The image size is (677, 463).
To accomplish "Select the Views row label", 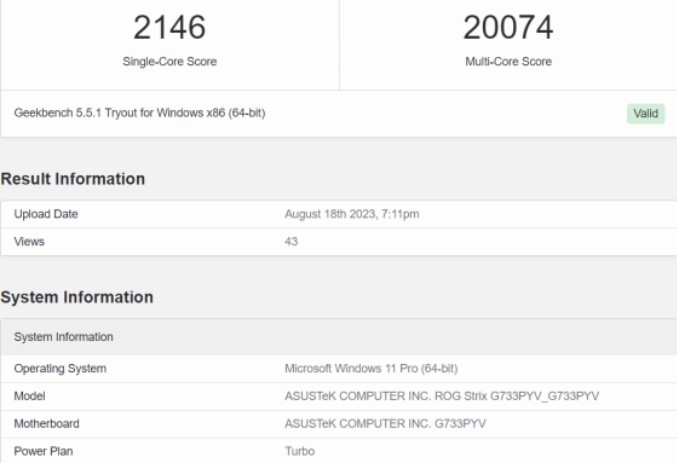I will click(x=29, y=241).
